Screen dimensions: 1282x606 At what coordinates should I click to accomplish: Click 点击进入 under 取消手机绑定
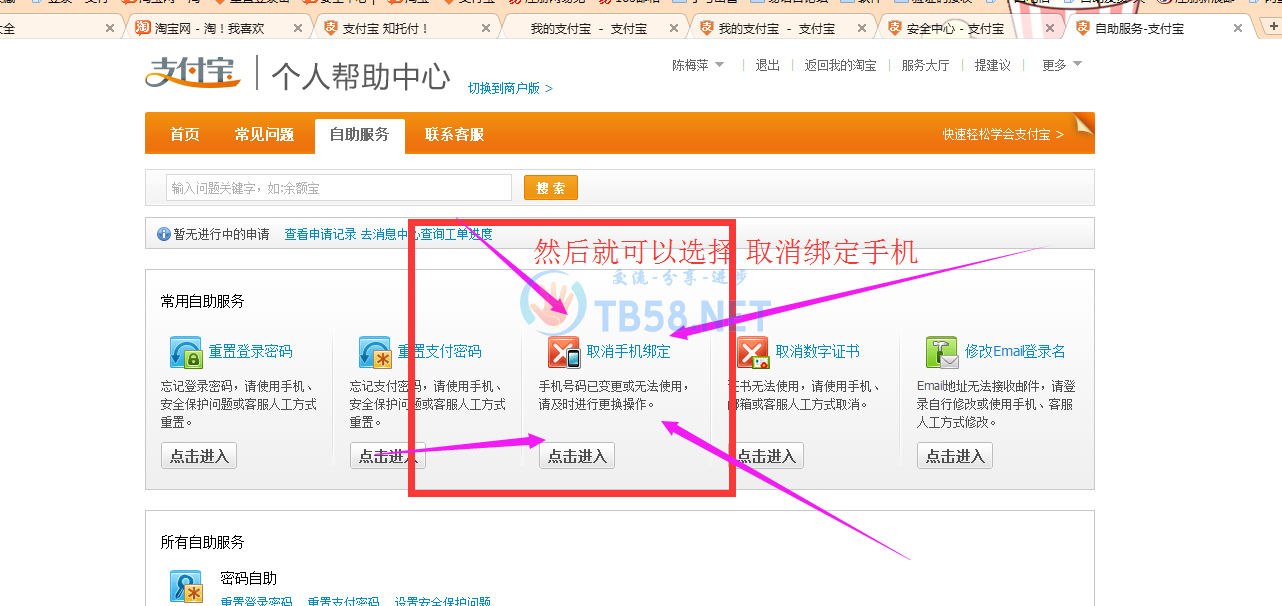click(x=577, y=456)
